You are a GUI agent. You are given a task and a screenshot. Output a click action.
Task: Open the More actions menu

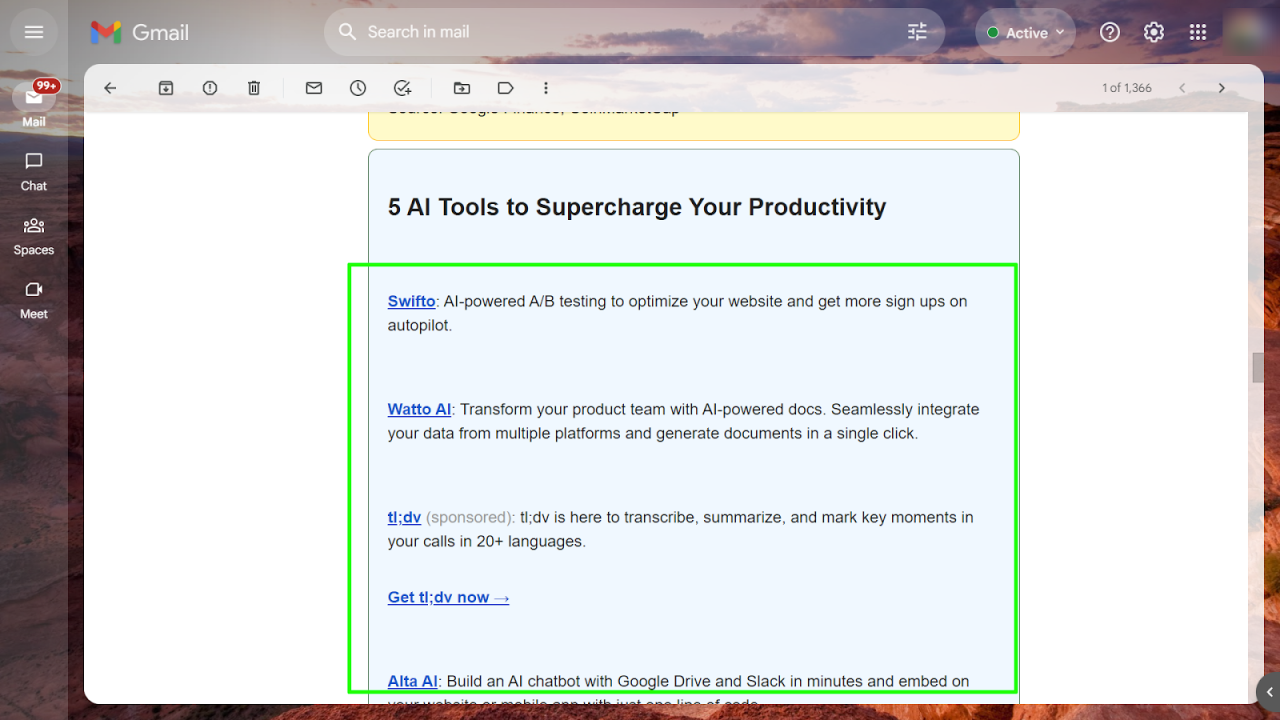545,88
